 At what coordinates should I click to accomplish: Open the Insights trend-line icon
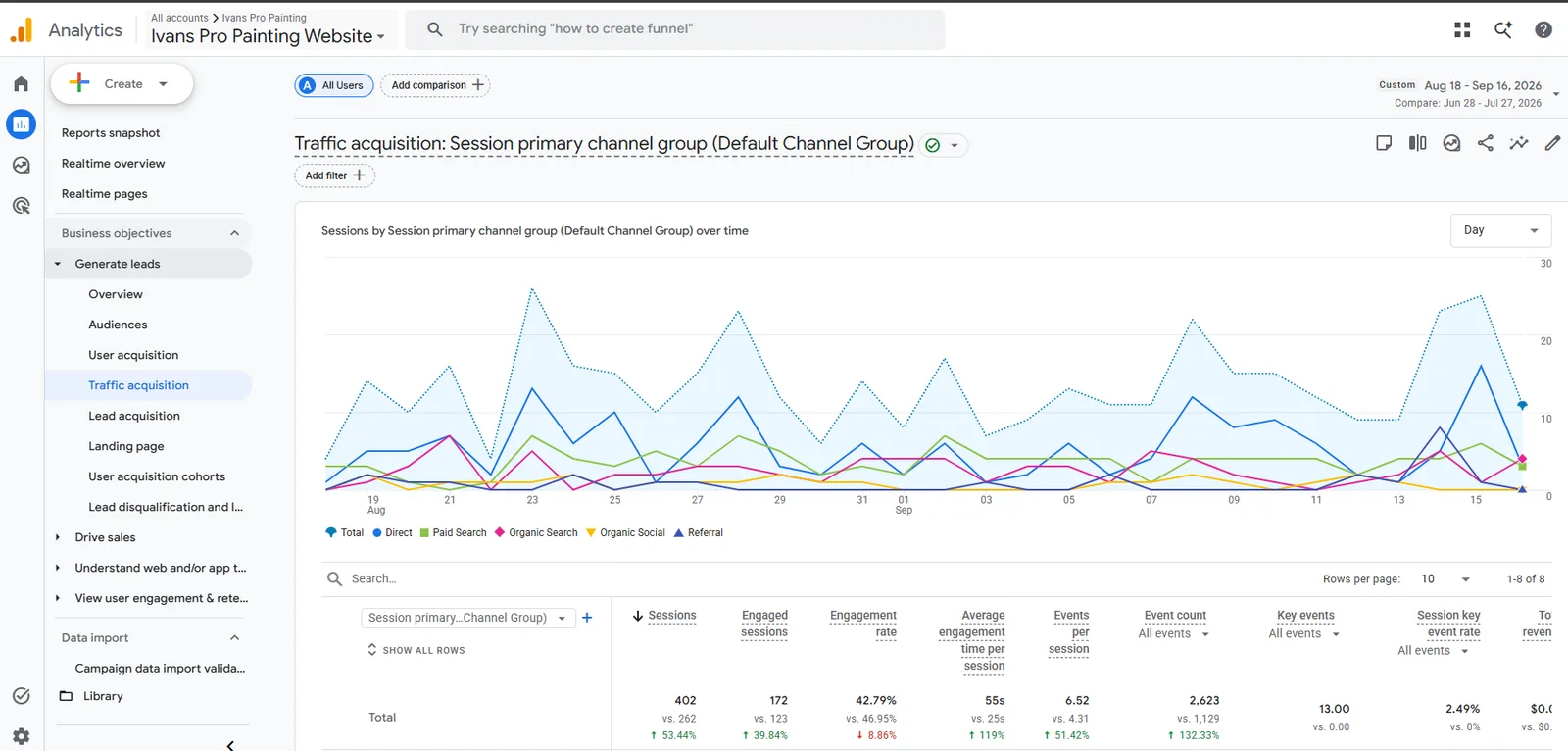coord(1519,143)
